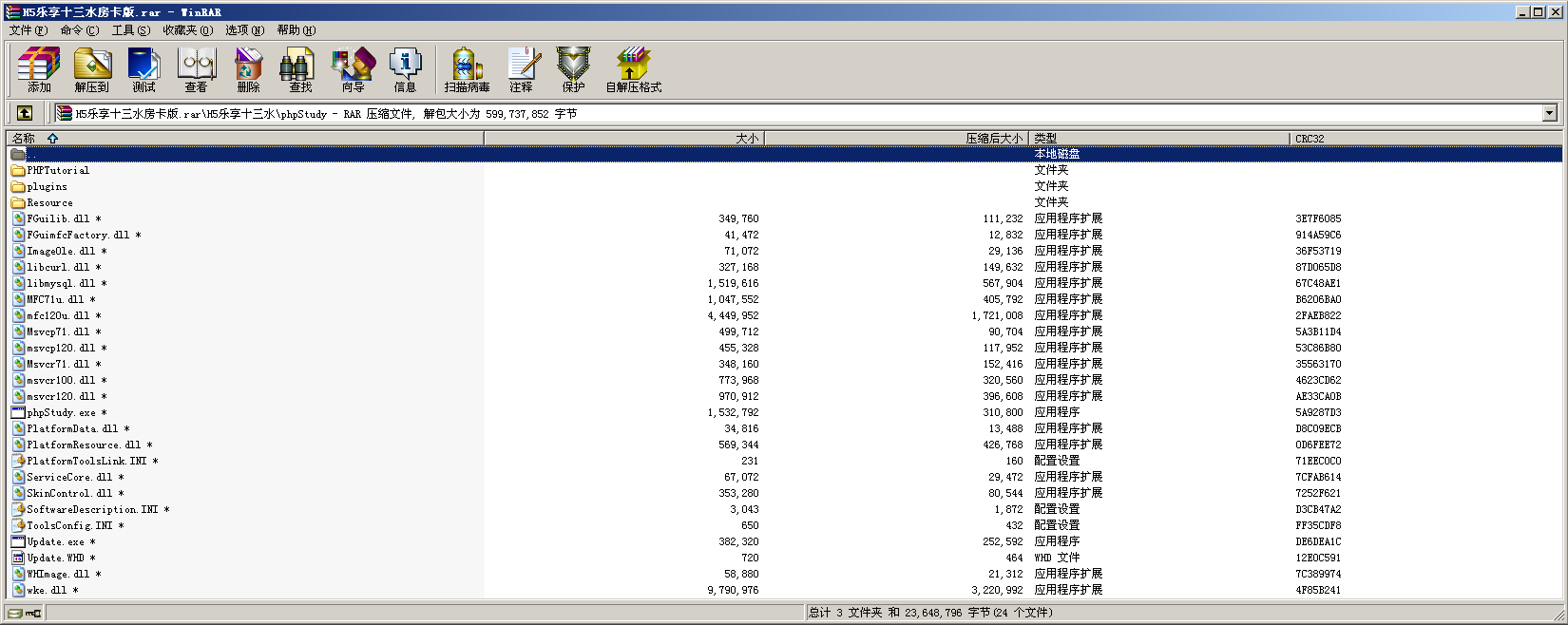Show archive Info (信息) icon
This screenshot has width=1568, height=625.
[405, 69]
